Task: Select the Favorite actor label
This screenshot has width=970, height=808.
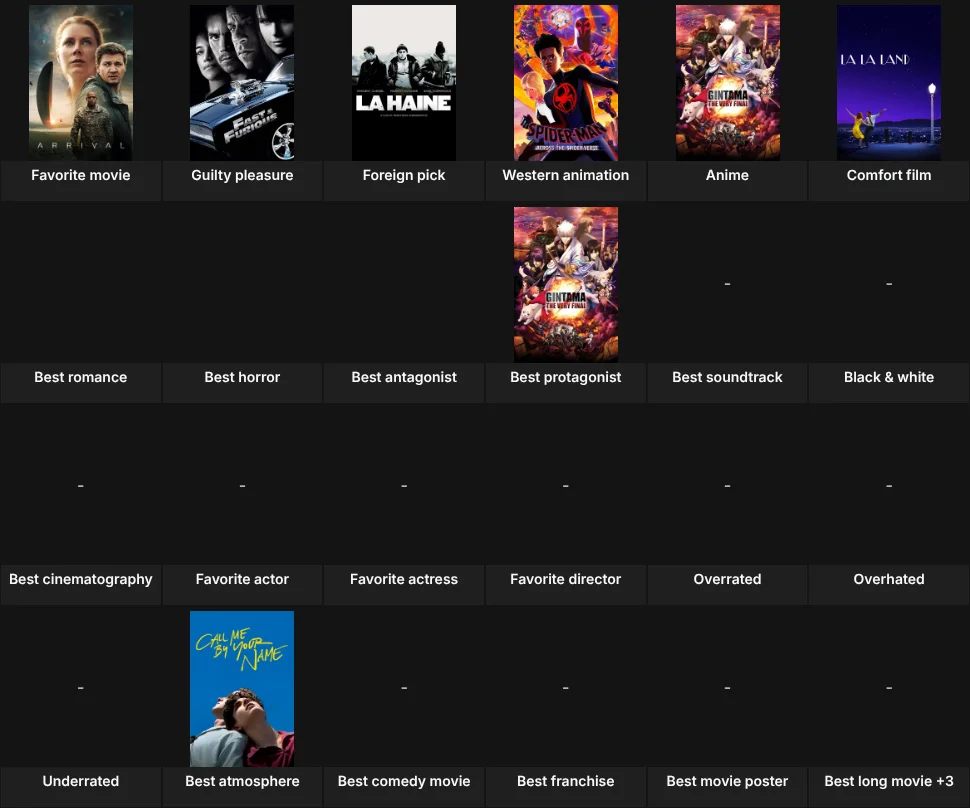Action: click(x=242, y=579)
